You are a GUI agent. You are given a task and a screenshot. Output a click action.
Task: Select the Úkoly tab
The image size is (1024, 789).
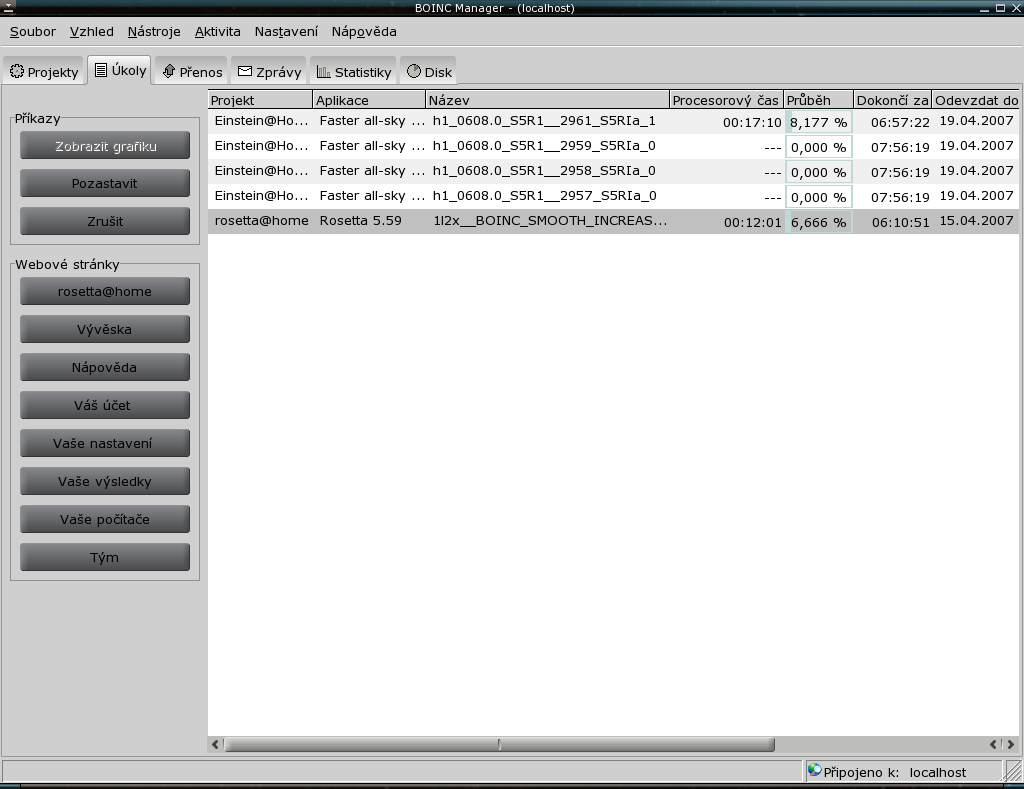120,70
